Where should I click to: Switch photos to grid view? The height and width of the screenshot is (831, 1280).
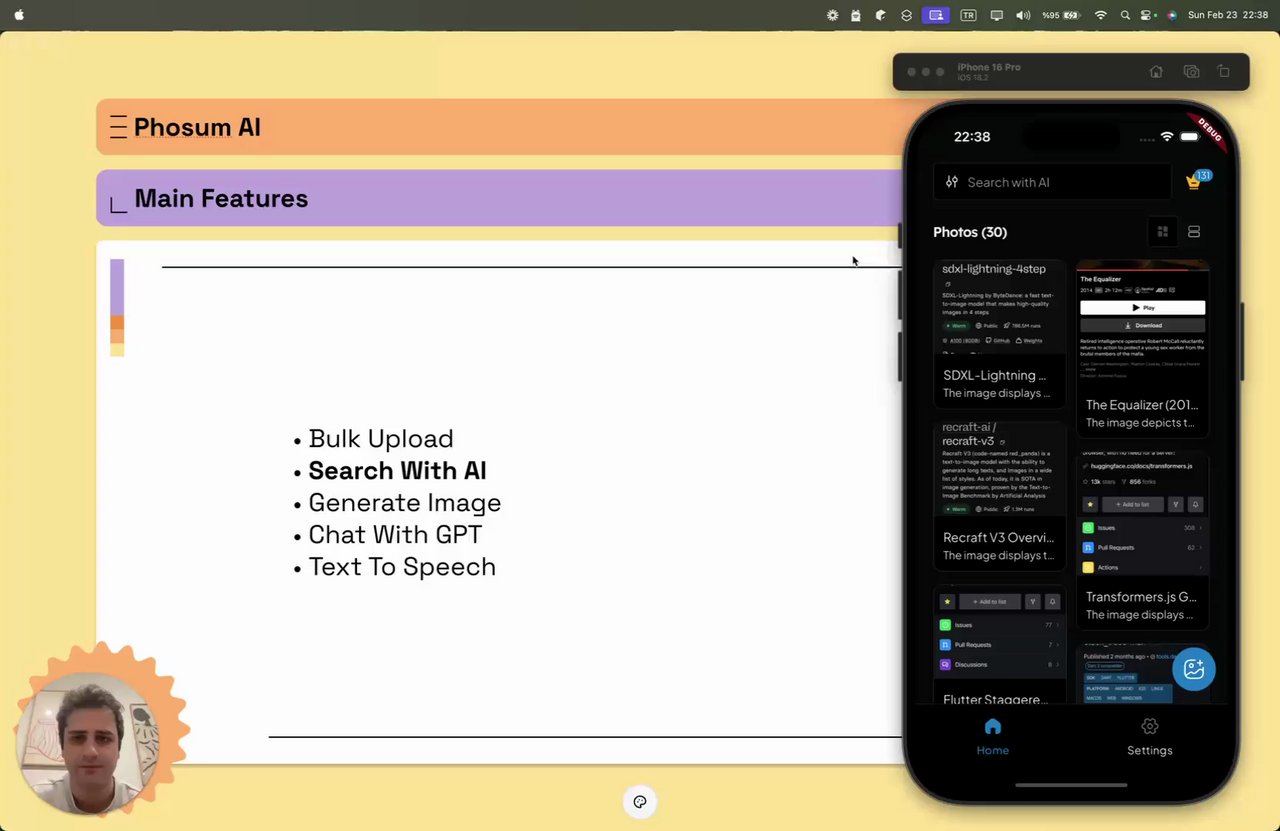[x=1162, y=232]
